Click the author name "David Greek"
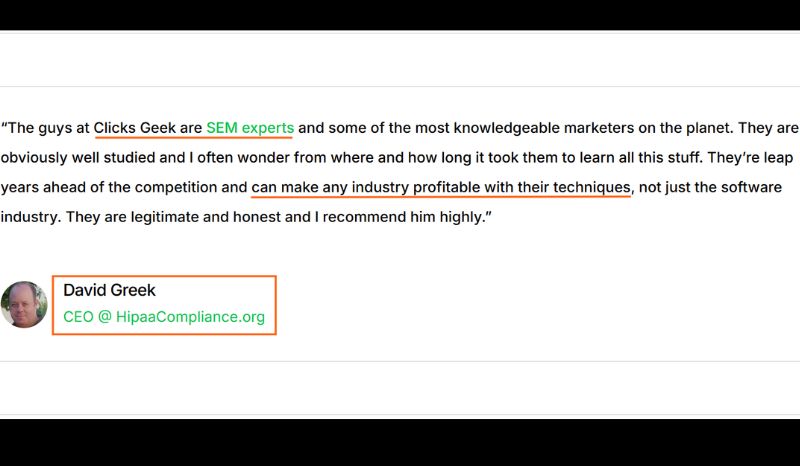The image size is (800, 466). [x=109, y=290]
